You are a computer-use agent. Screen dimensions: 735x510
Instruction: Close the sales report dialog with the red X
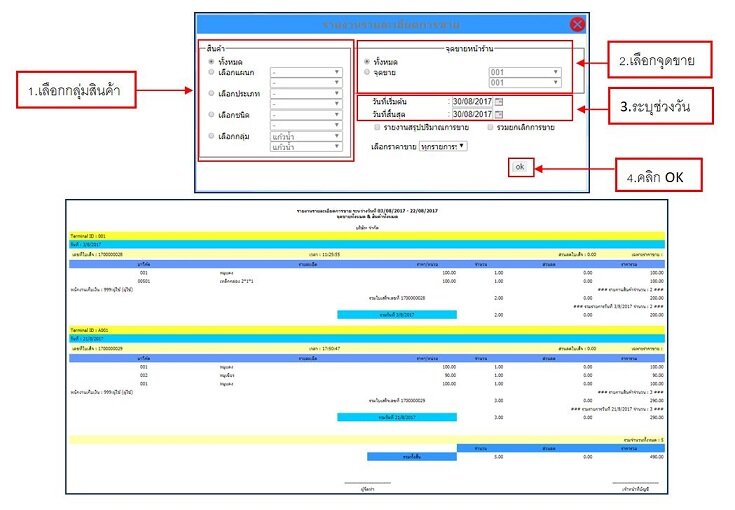[577, 24]
